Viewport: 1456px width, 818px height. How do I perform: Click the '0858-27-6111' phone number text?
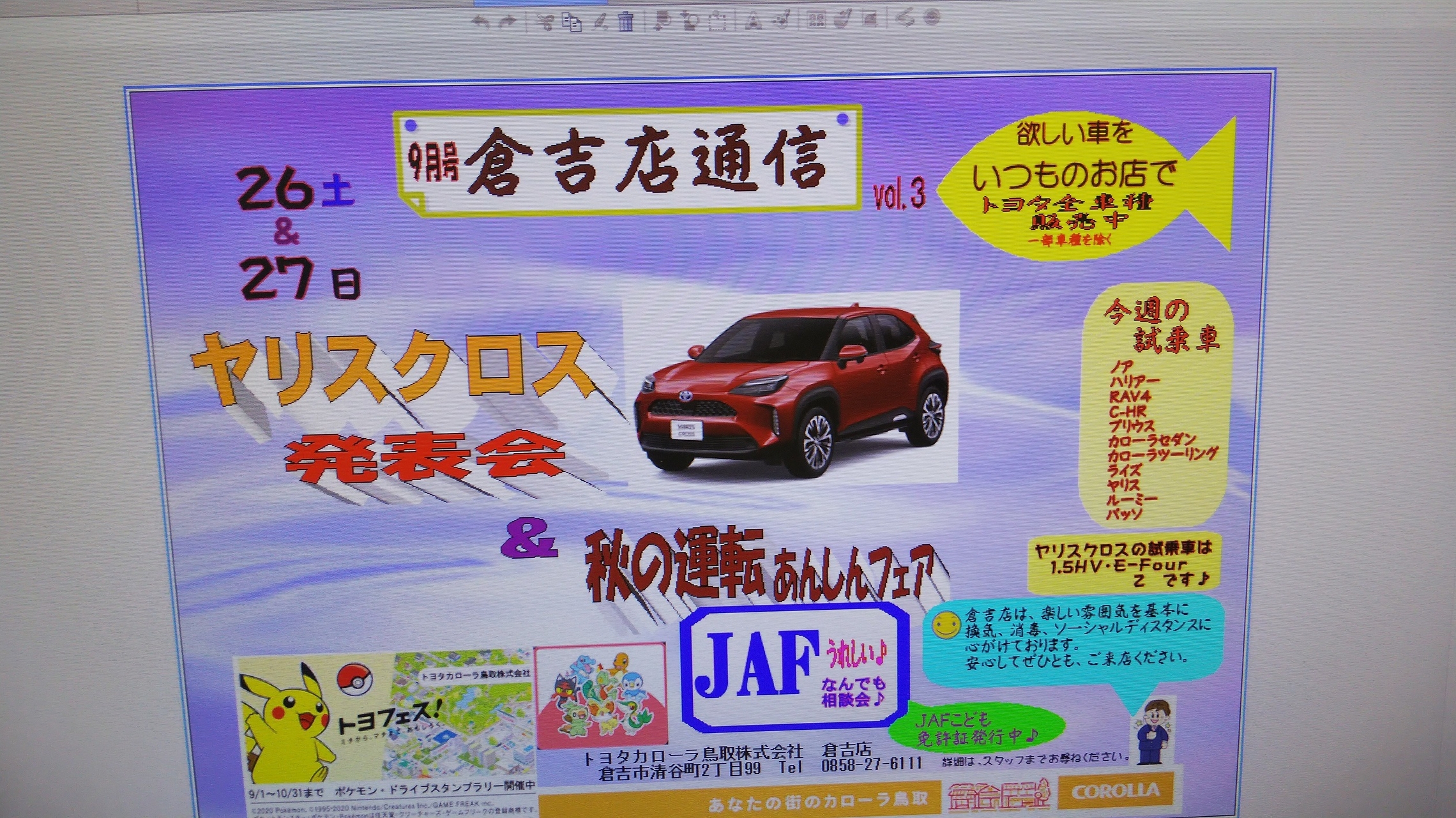click(x=872, y=764)
